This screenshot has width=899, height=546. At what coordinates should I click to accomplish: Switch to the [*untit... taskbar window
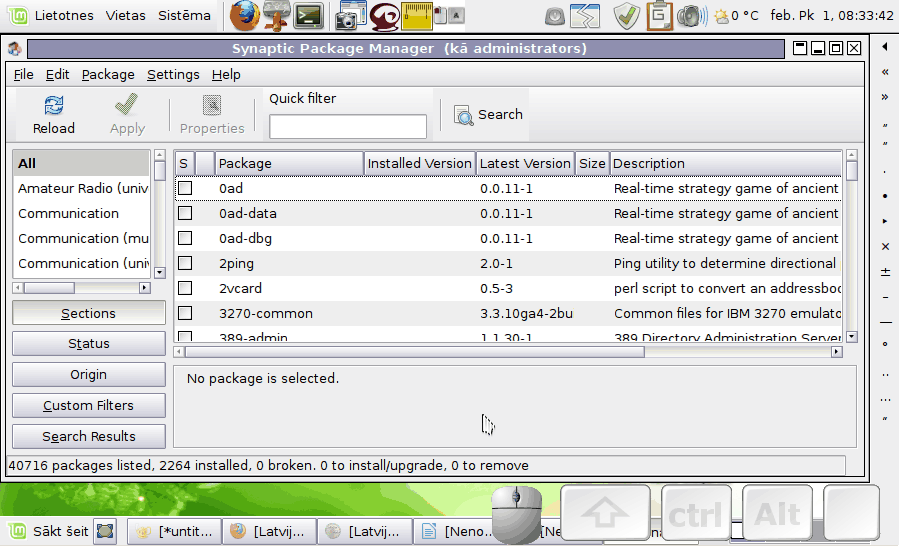point(174,531)
